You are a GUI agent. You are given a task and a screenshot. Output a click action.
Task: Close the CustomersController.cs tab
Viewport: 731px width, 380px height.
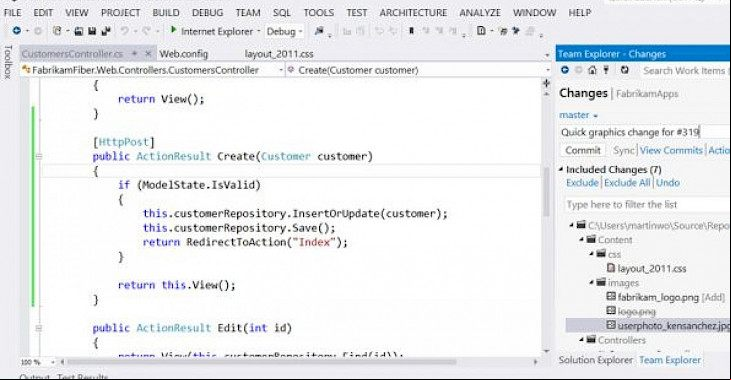point(148,54)
